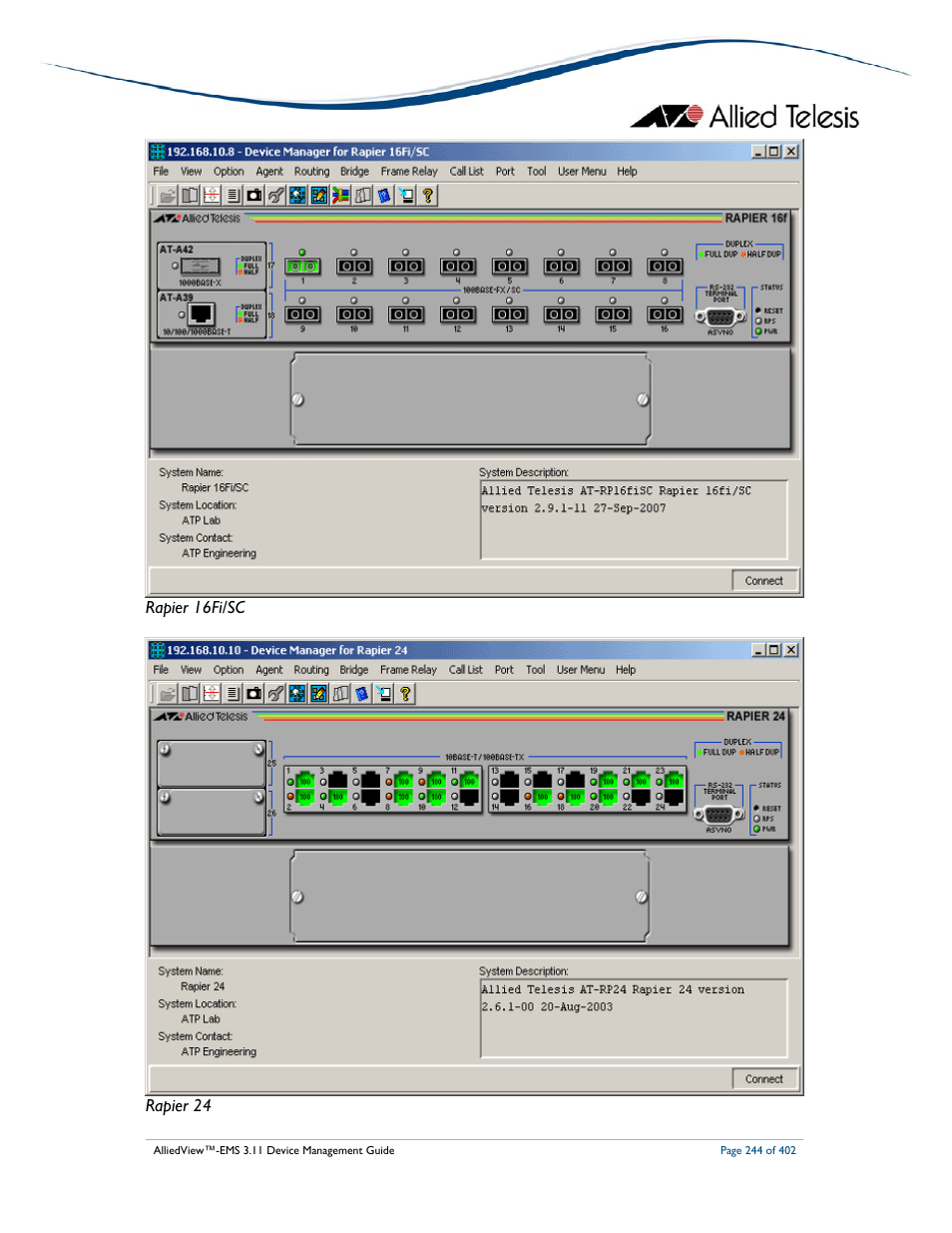952x1233 pixels.
Task: Click the camera snapshot icon in Rapier 16Fi/SC toolbar
Action: pos(254,196)
